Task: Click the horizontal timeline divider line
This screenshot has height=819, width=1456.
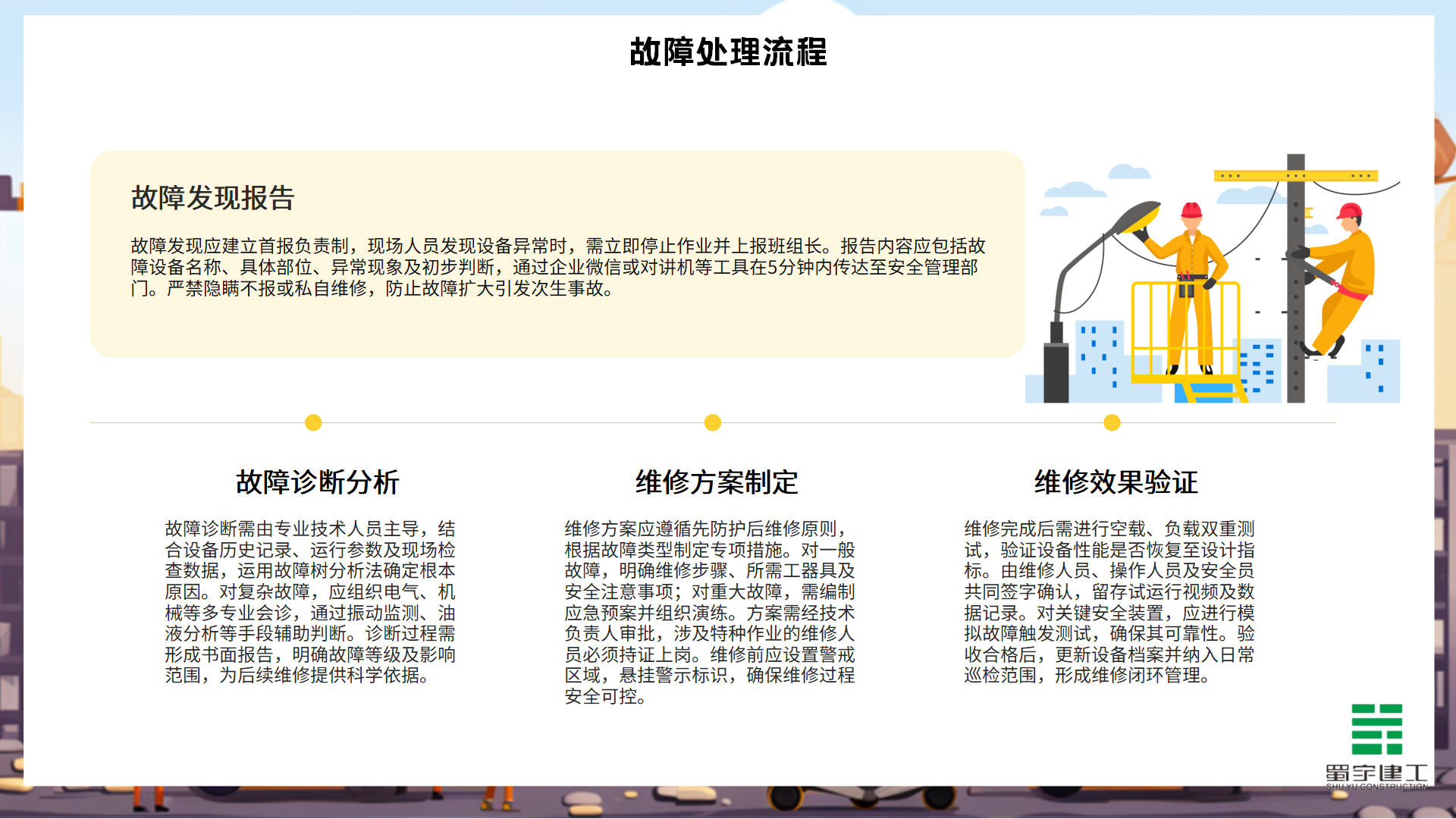Action: 531,424
